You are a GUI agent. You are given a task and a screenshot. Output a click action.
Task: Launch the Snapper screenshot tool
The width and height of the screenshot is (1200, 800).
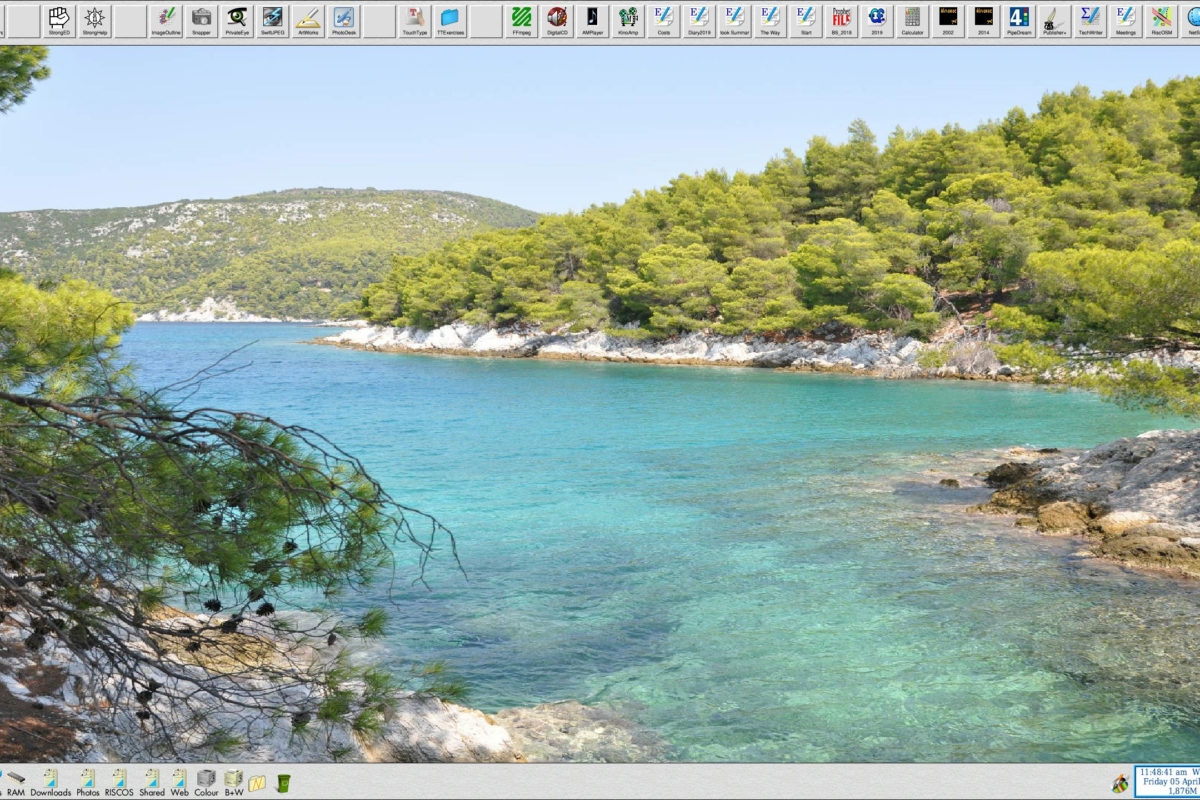(x=202, y=21)
